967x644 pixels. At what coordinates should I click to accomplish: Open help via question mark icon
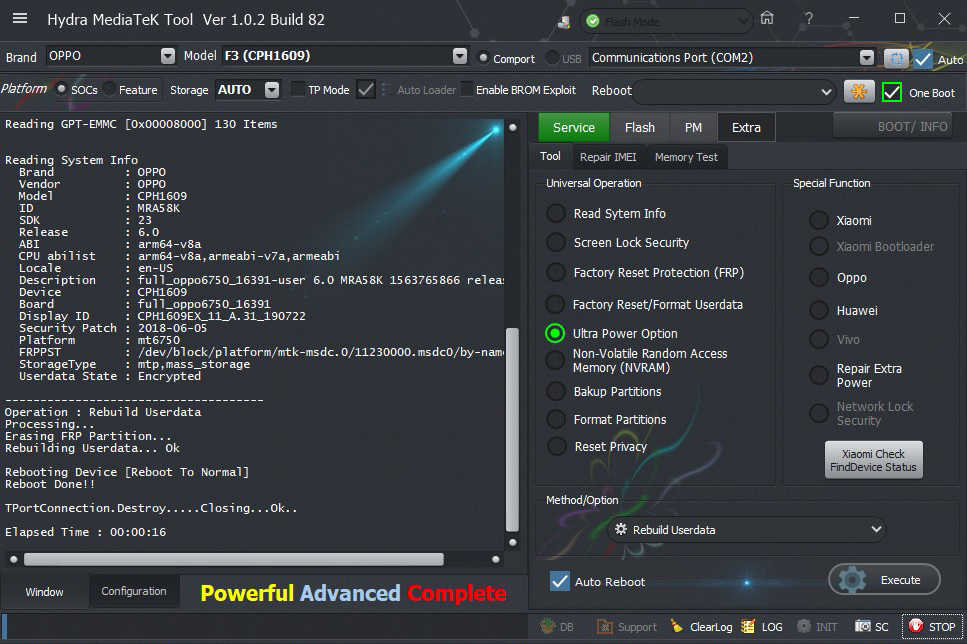[809, 19]
